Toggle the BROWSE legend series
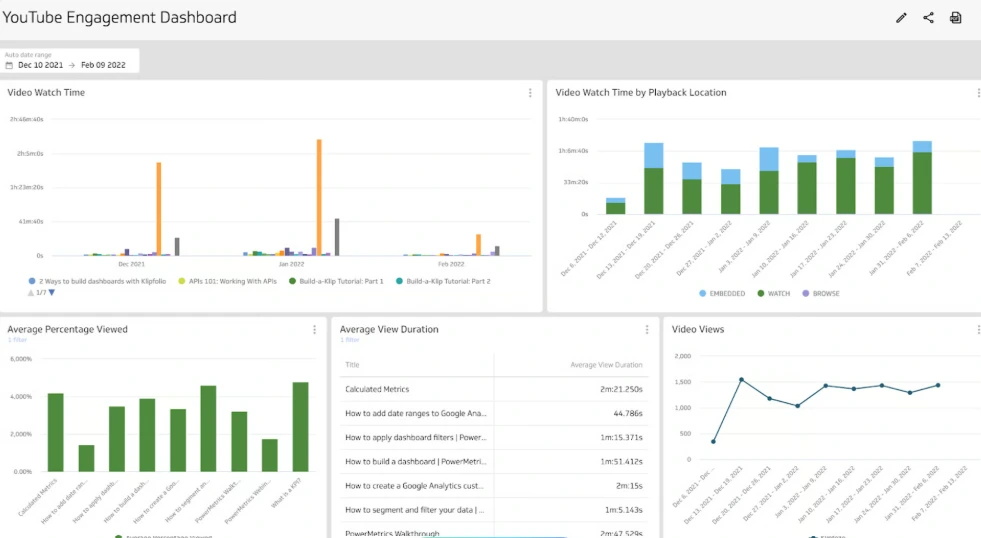981x538 pixels. click(820, 294)
